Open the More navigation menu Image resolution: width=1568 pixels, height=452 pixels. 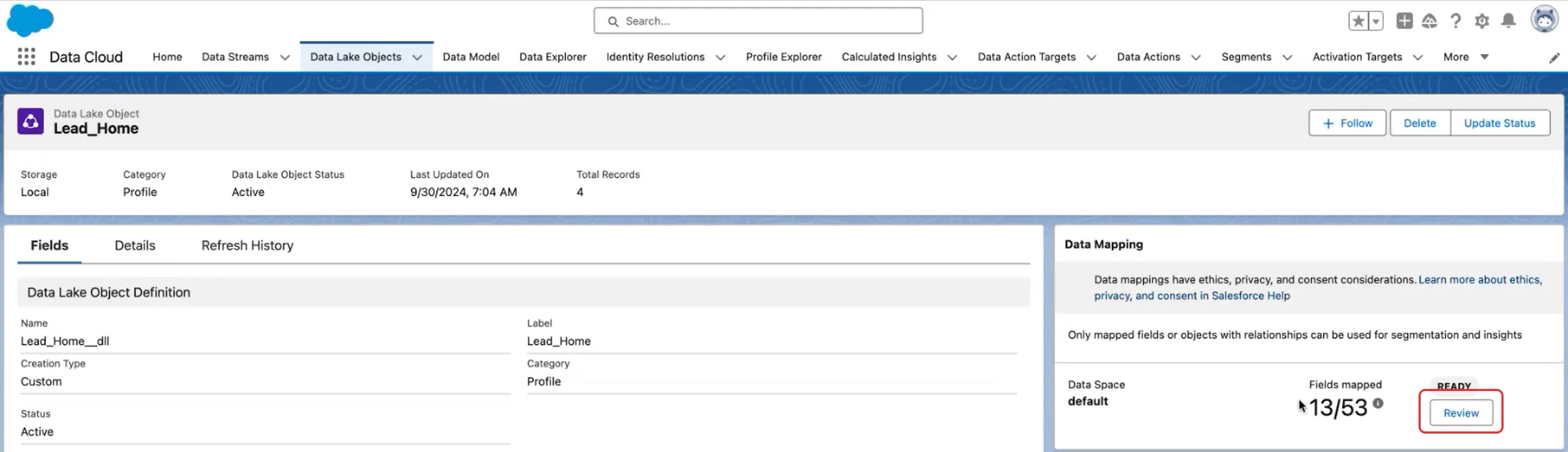(1466, 57)
